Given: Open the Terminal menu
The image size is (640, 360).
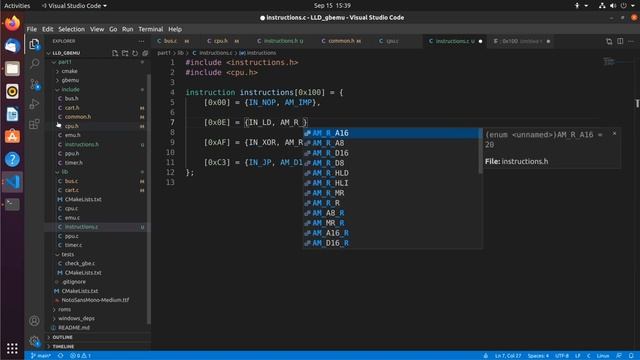Looking at the screenshot, I should click(x=151, y=29).
